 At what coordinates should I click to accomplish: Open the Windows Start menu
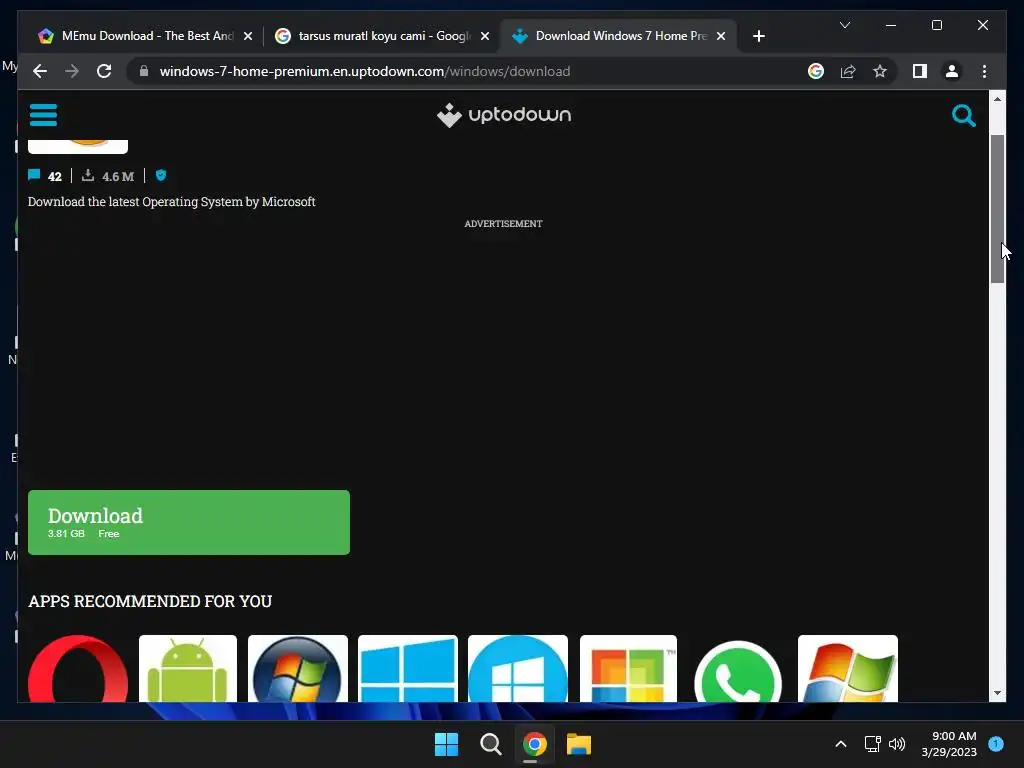point(447,744)
